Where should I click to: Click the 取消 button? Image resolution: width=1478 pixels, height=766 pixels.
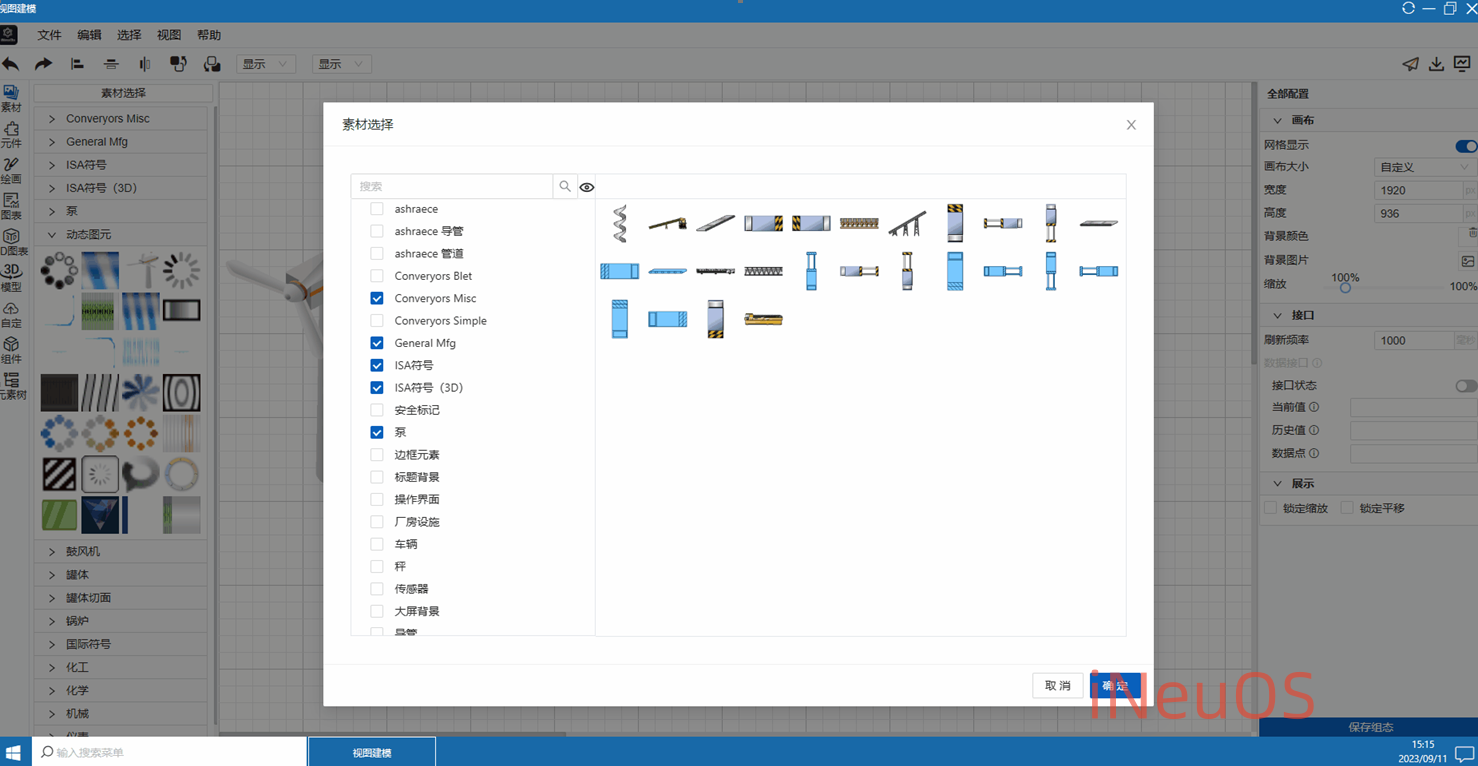pos(1057,685)
